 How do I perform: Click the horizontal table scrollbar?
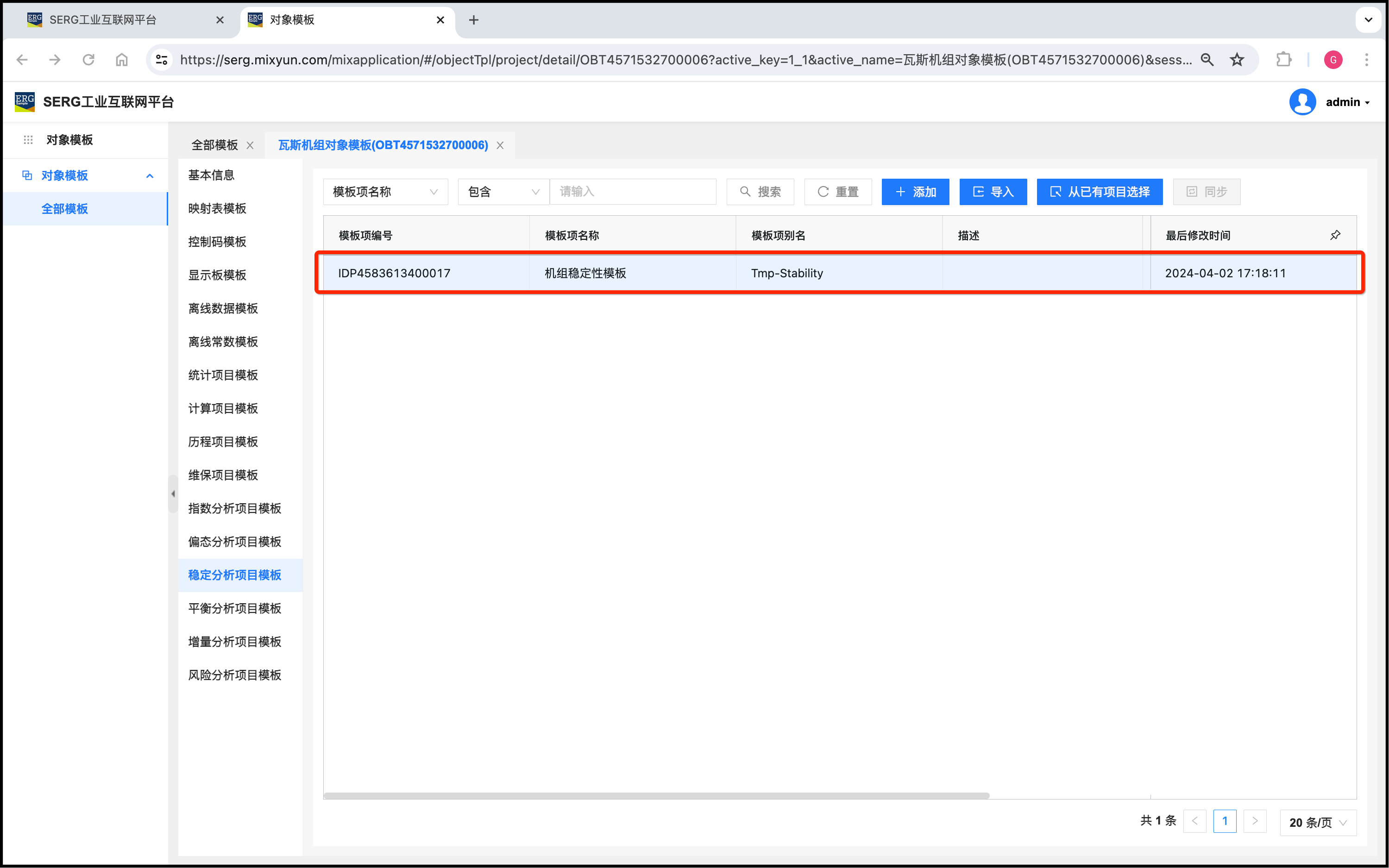point(656,796)
